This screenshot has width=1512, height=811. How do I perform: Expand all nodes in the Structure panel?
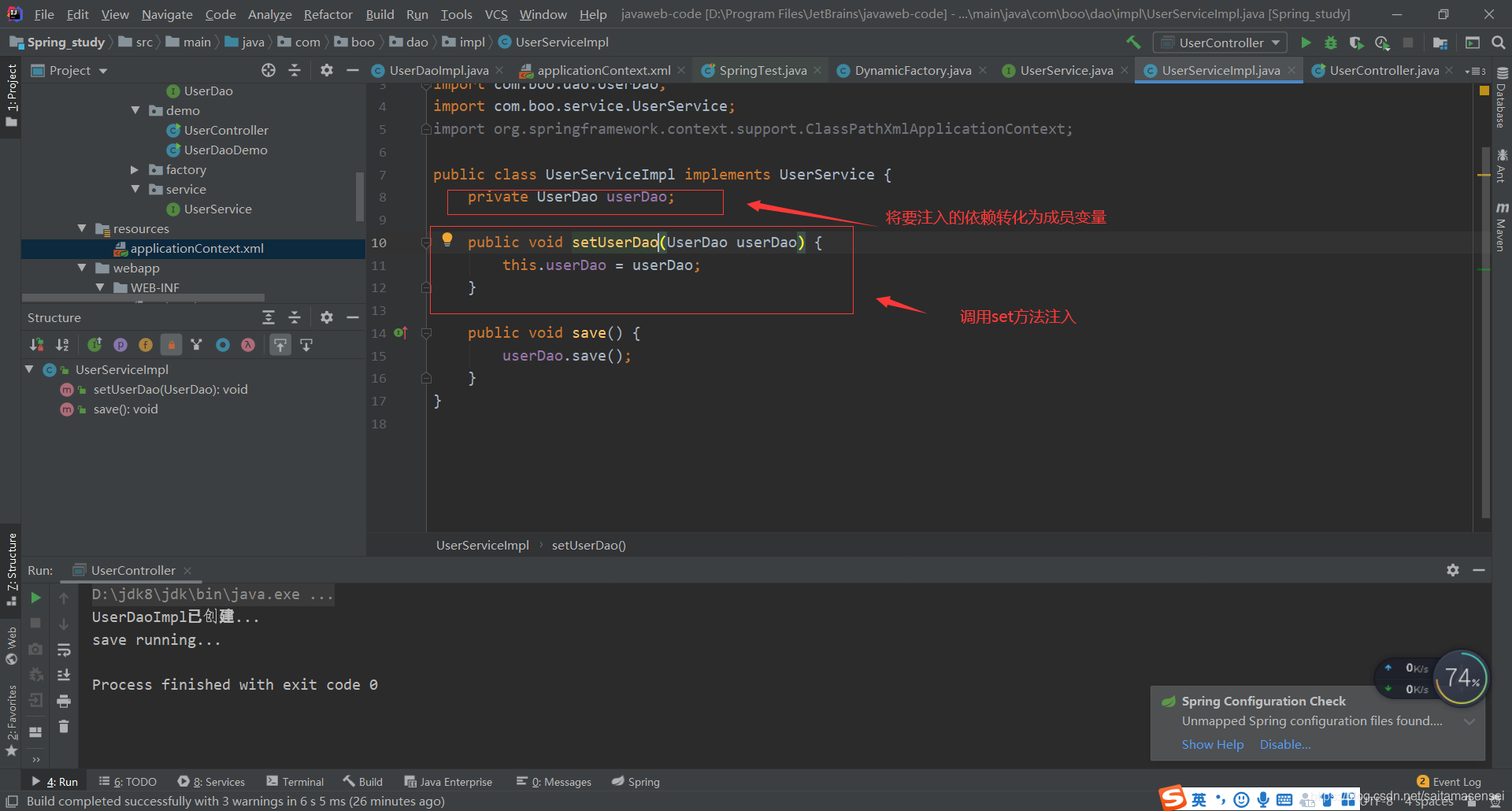269,317
